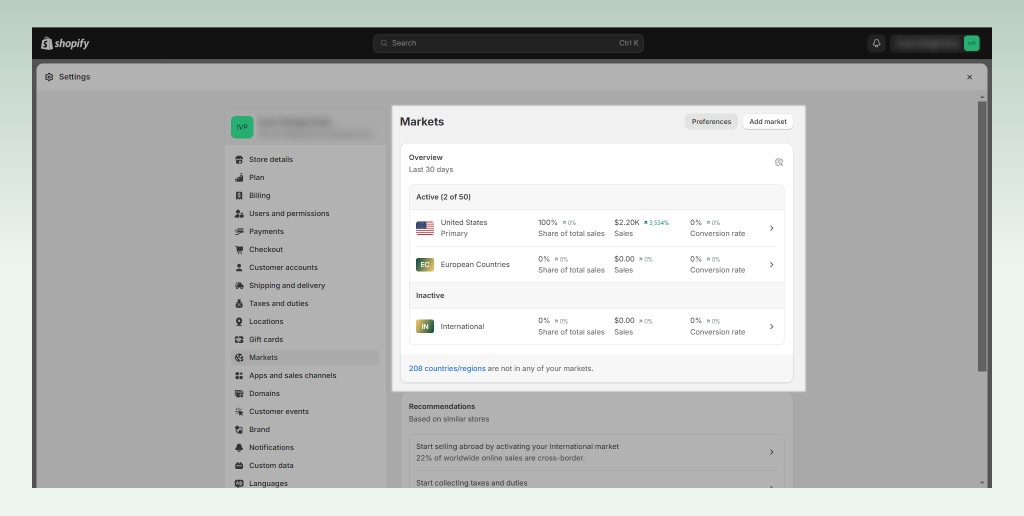
Task: Click the Taxes and duties icon
Action: pos(239,303)
